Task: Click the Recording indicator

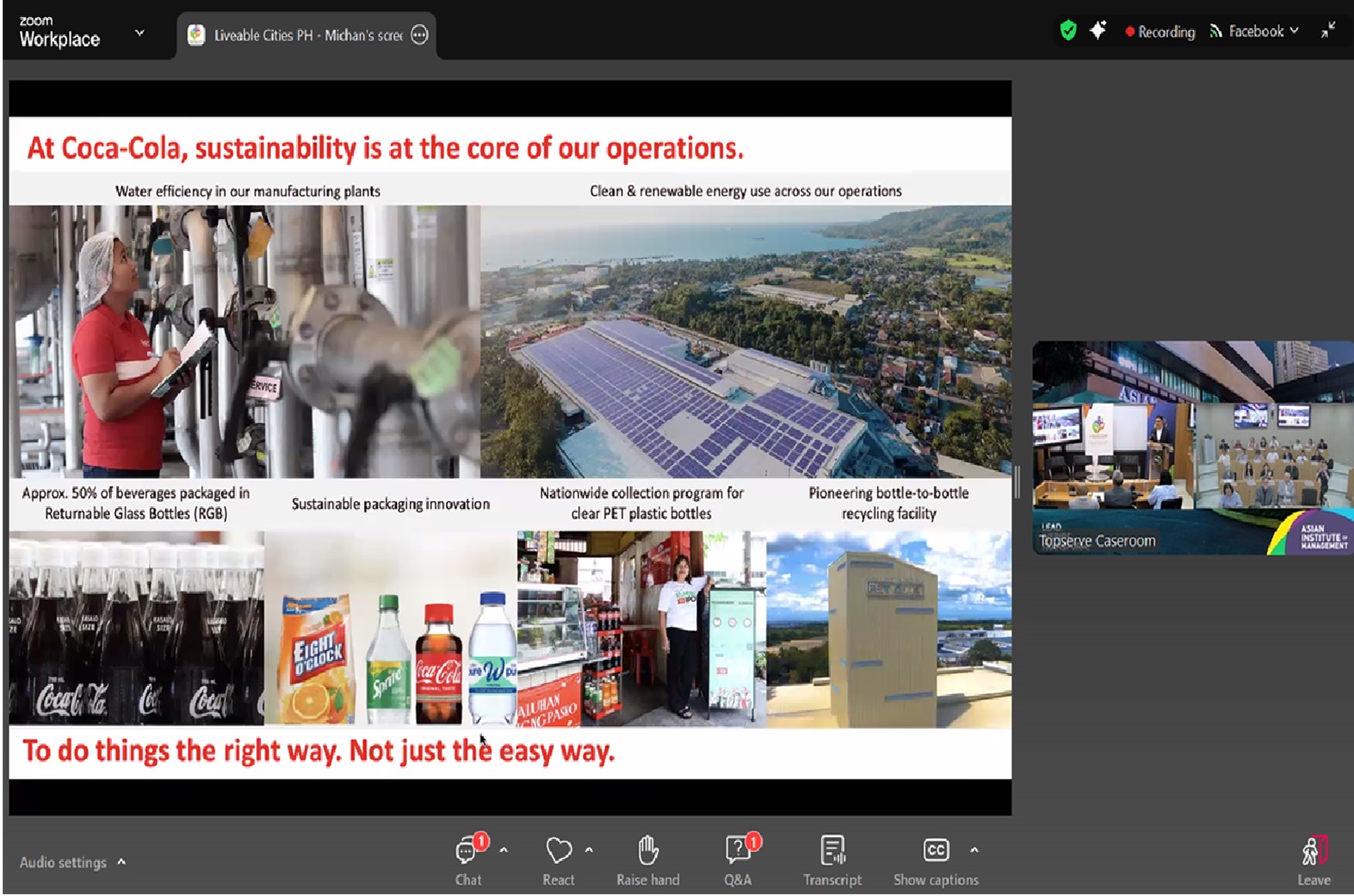Action: click(1160, 32)
